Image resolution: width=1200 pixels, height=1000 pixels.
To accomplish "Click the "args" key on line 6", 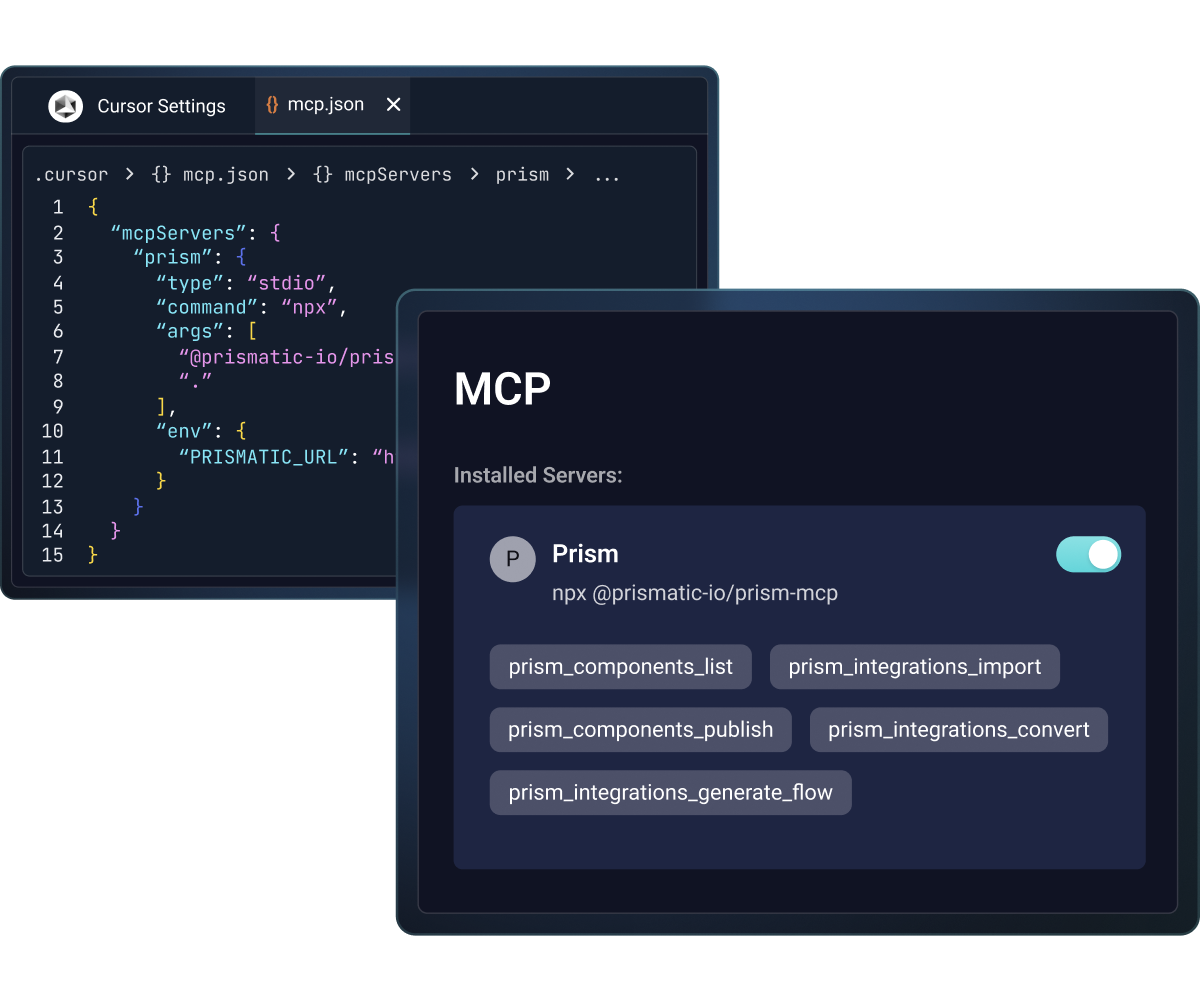I will (189, 332).
